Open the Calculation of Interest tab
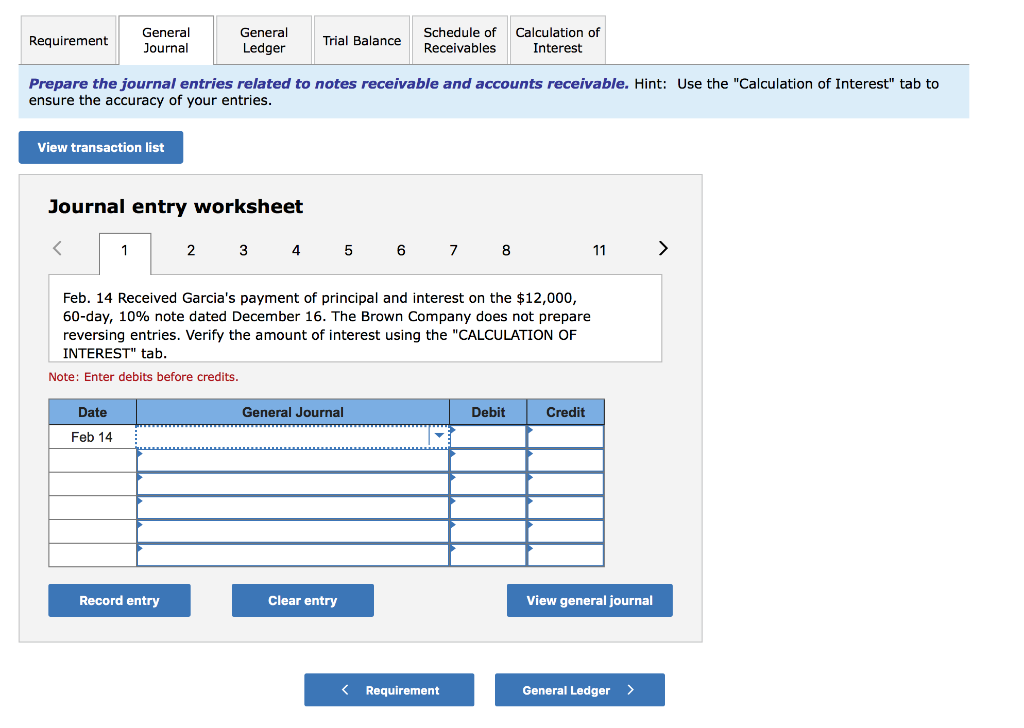This screenshot has height=728, width=1024. (x=557, y=40)
